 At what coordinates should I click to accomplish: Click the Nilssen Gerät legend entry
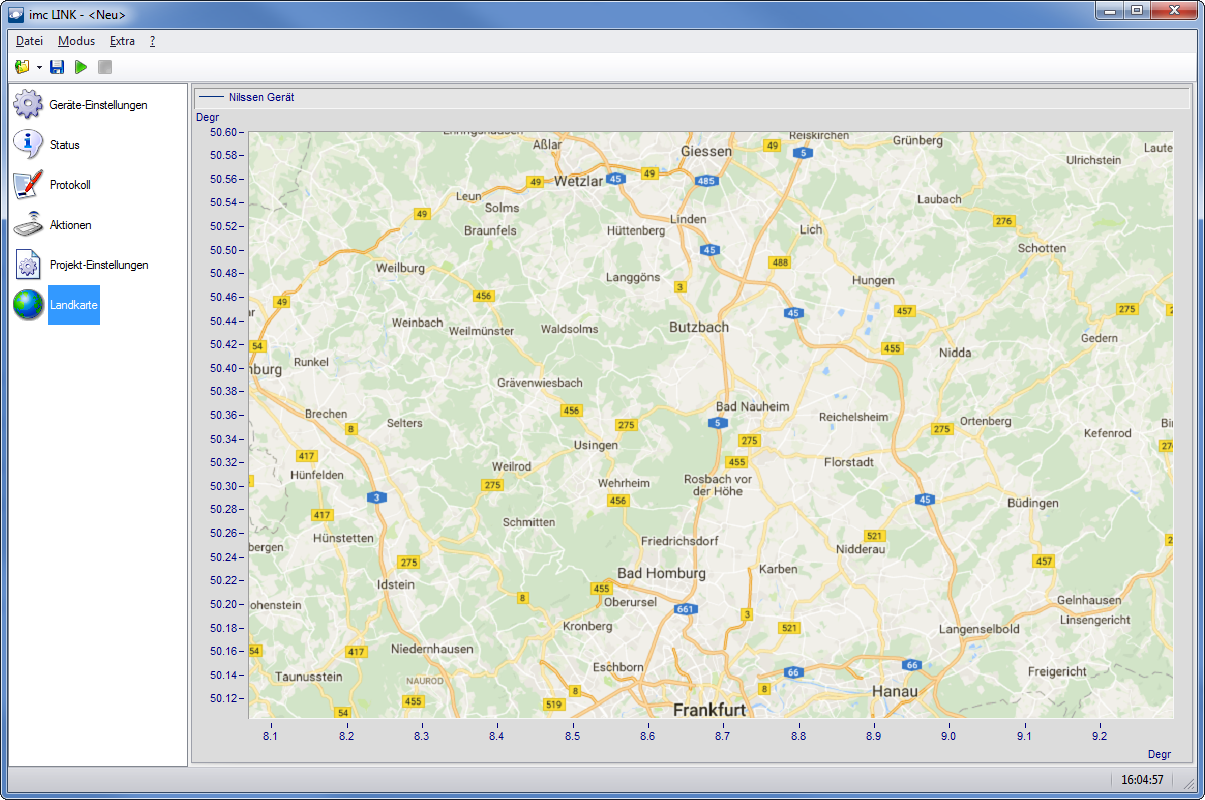click(x=261, y=97)
